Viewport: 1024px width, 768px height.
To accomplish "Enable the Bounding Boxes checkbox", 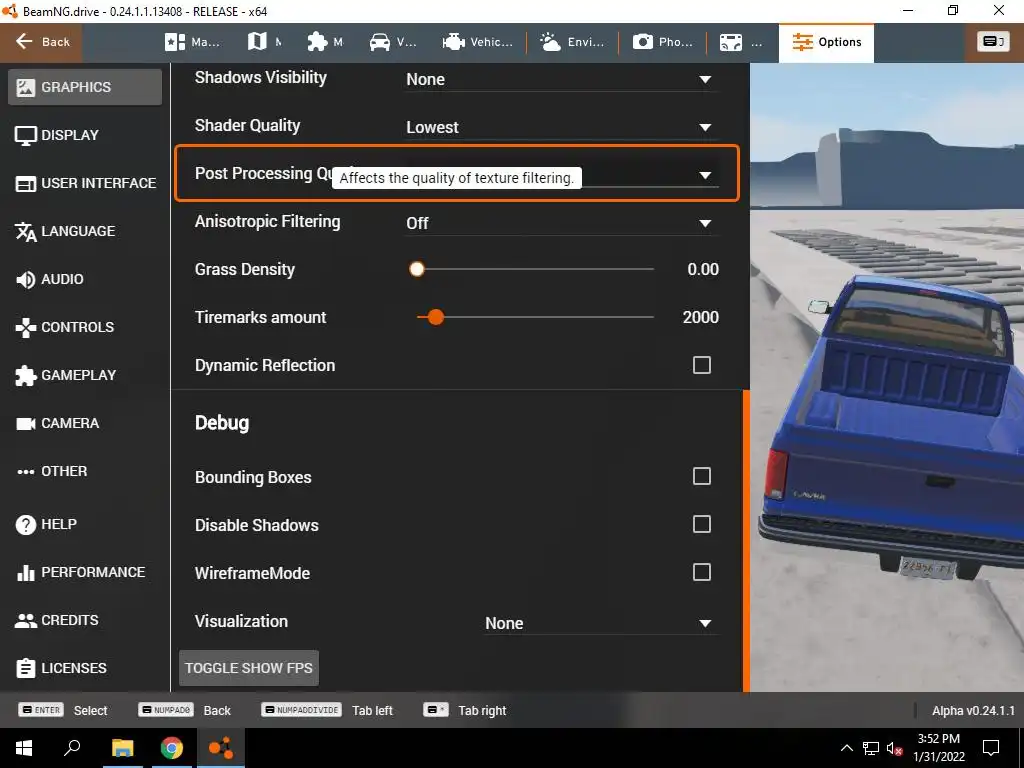I will click(x=701, y=476).
